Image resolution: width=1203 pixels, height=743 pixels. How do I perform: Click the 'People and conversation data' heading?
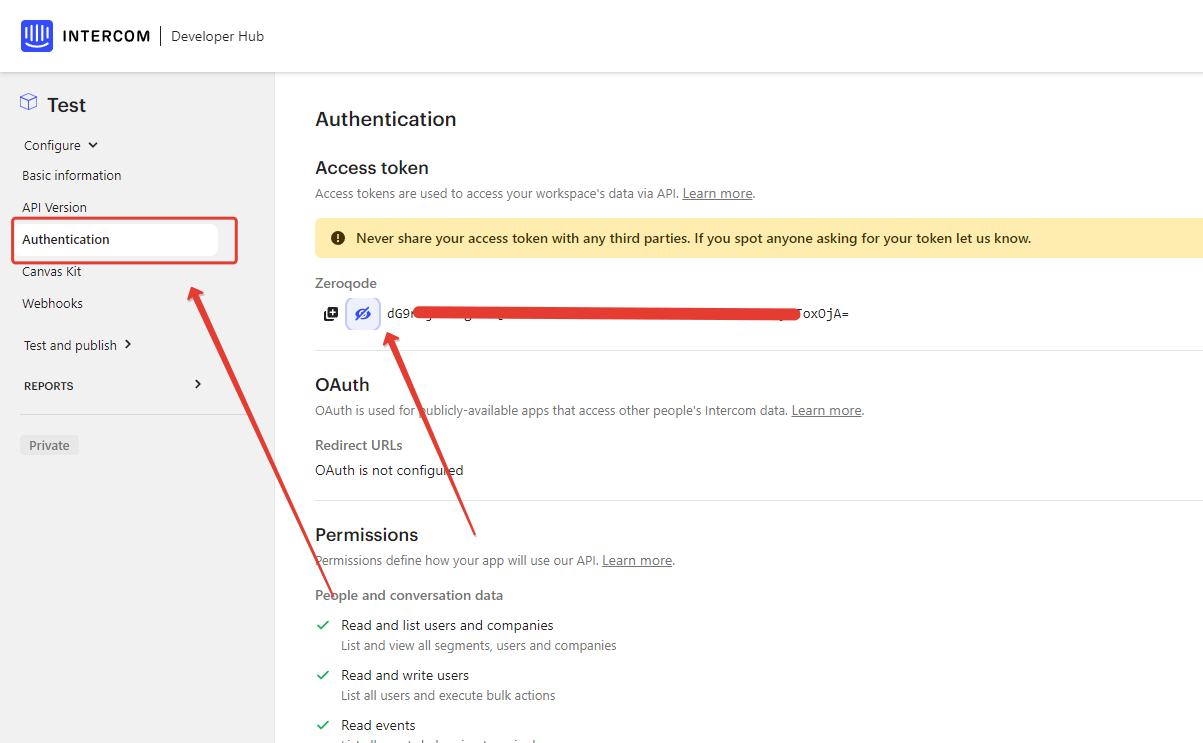(409, 595)
